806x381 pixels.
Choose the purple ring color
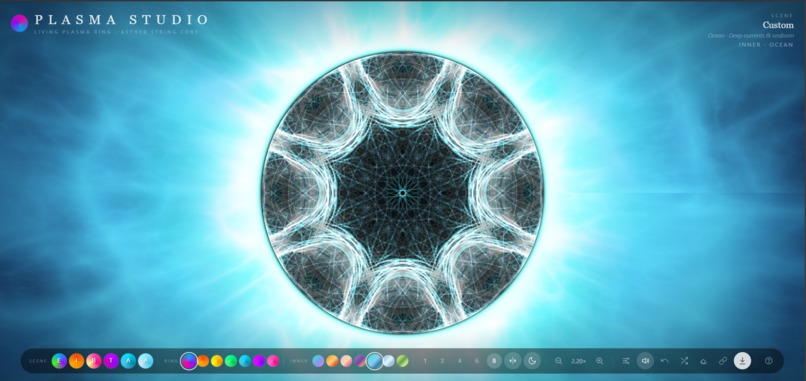259,361
